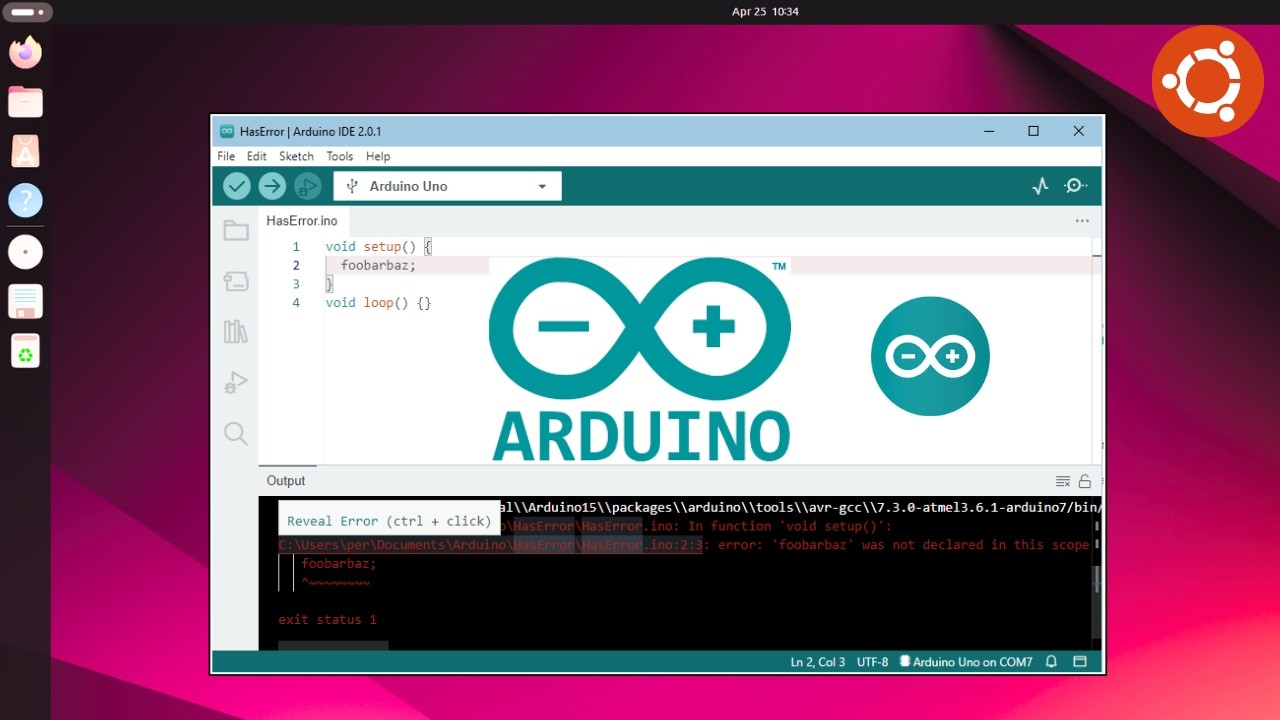Click the void loop() {} code line

[378, 302]
